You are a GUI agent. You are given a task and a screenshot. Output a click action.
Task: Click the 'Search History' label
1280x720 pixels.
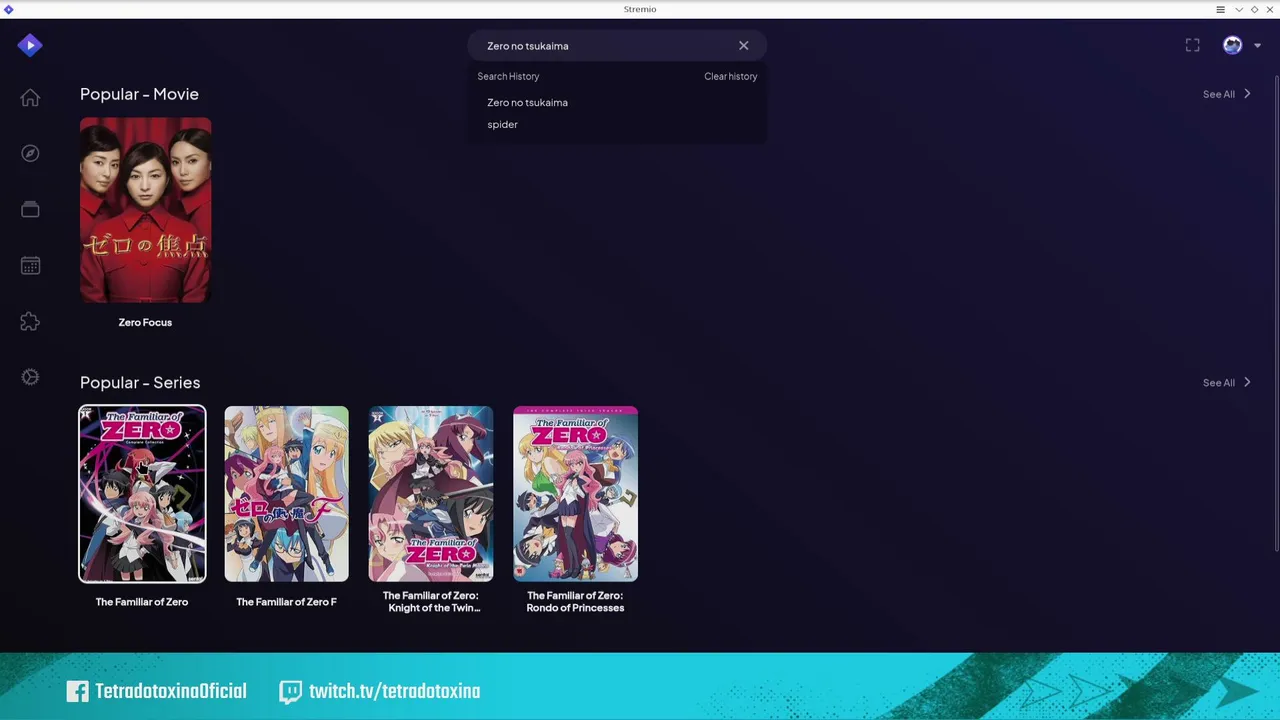click(508, 76)
